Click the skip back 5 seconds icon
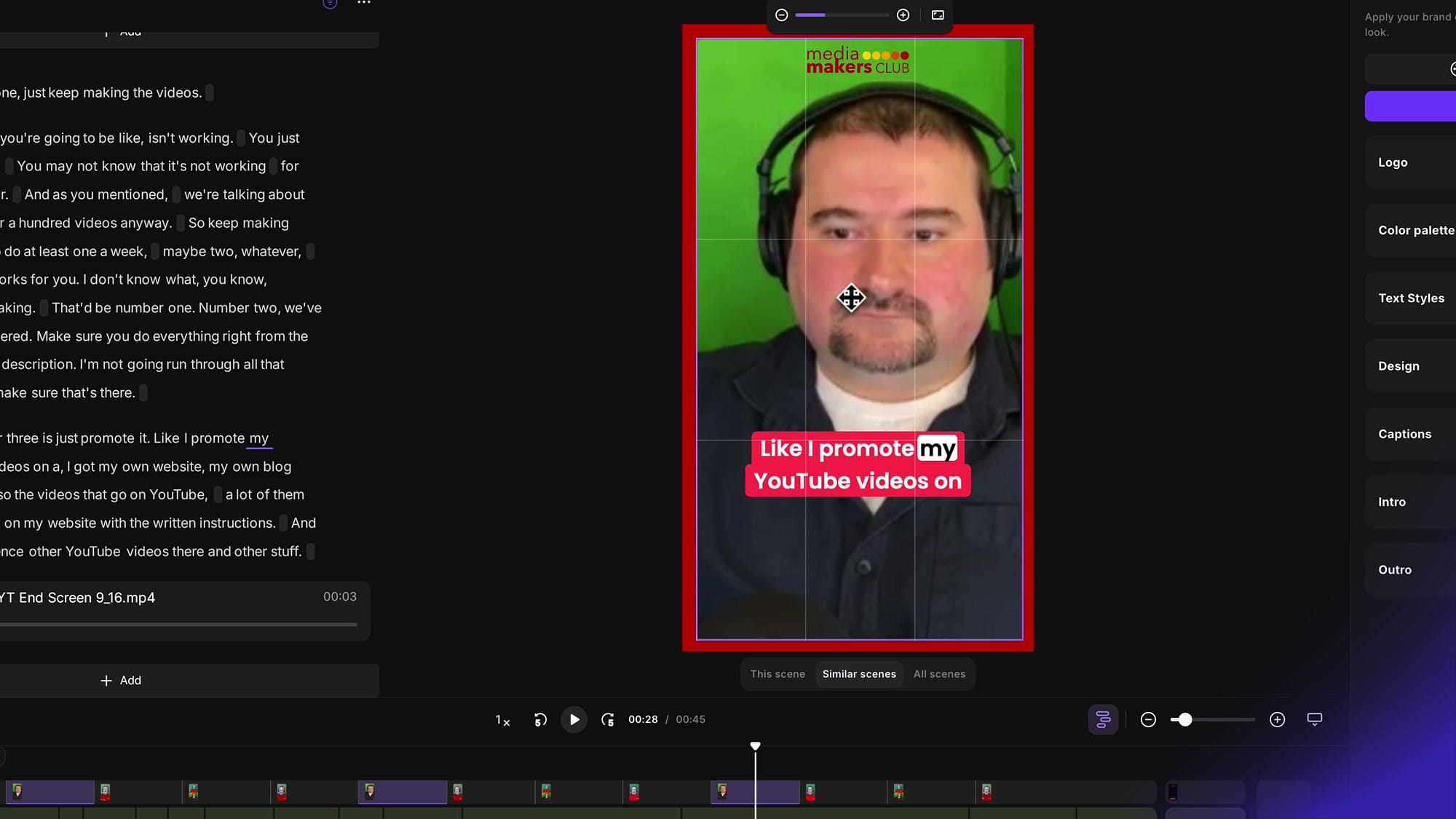Screen dimensions: 1456x819 (539, 719)
